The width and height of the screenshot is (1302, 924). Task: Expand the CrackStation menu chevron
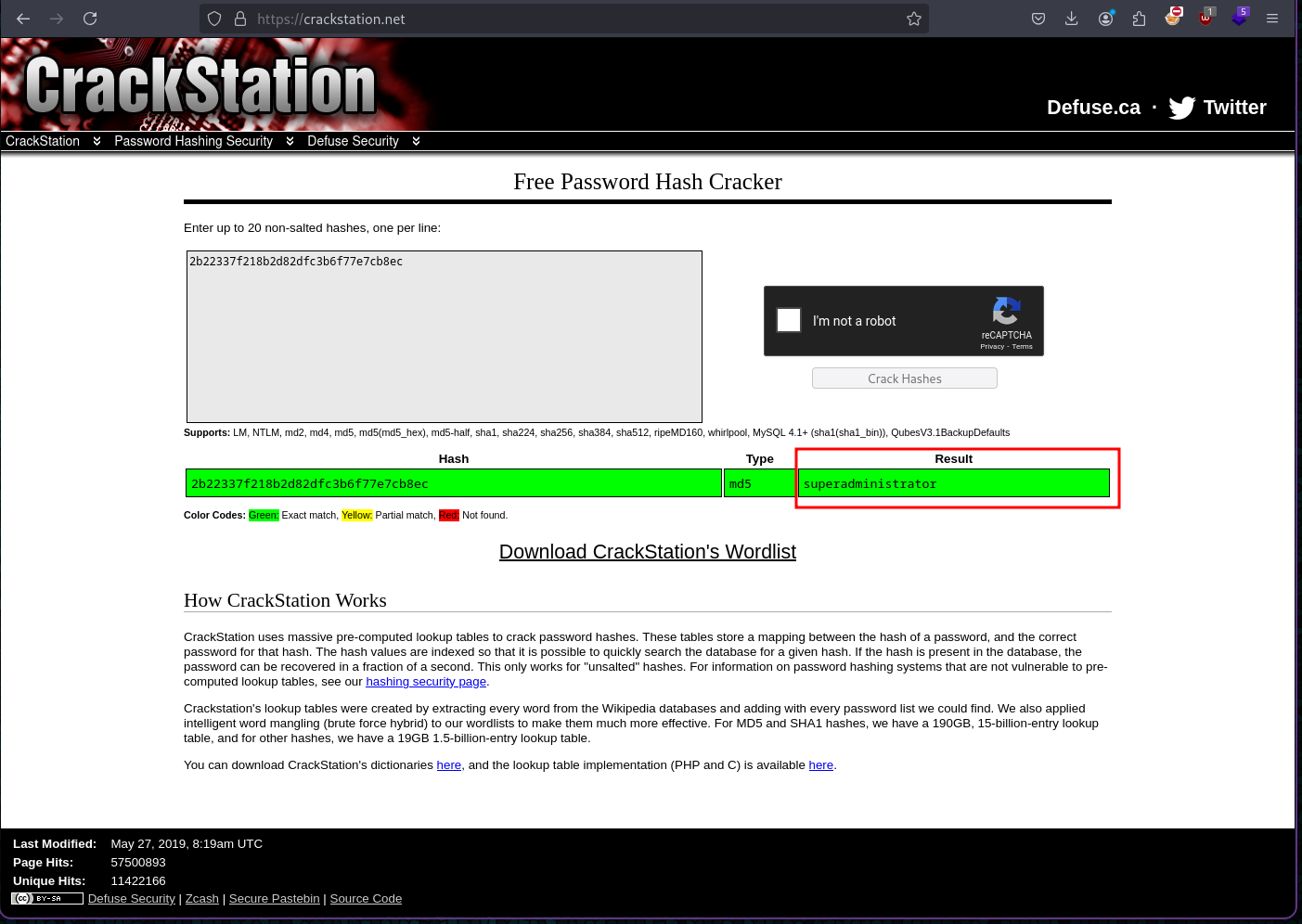point(97,141)
